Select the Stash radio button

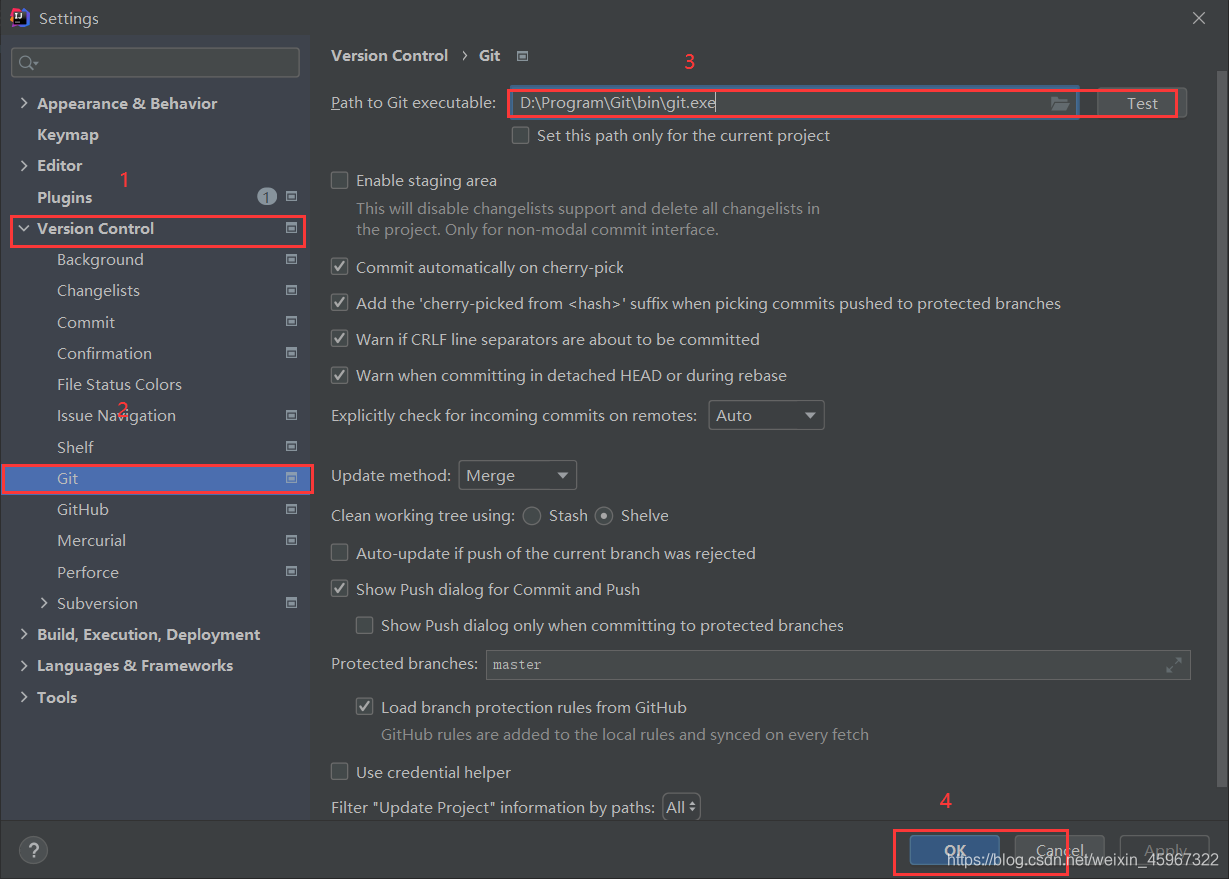click(532, 516)
